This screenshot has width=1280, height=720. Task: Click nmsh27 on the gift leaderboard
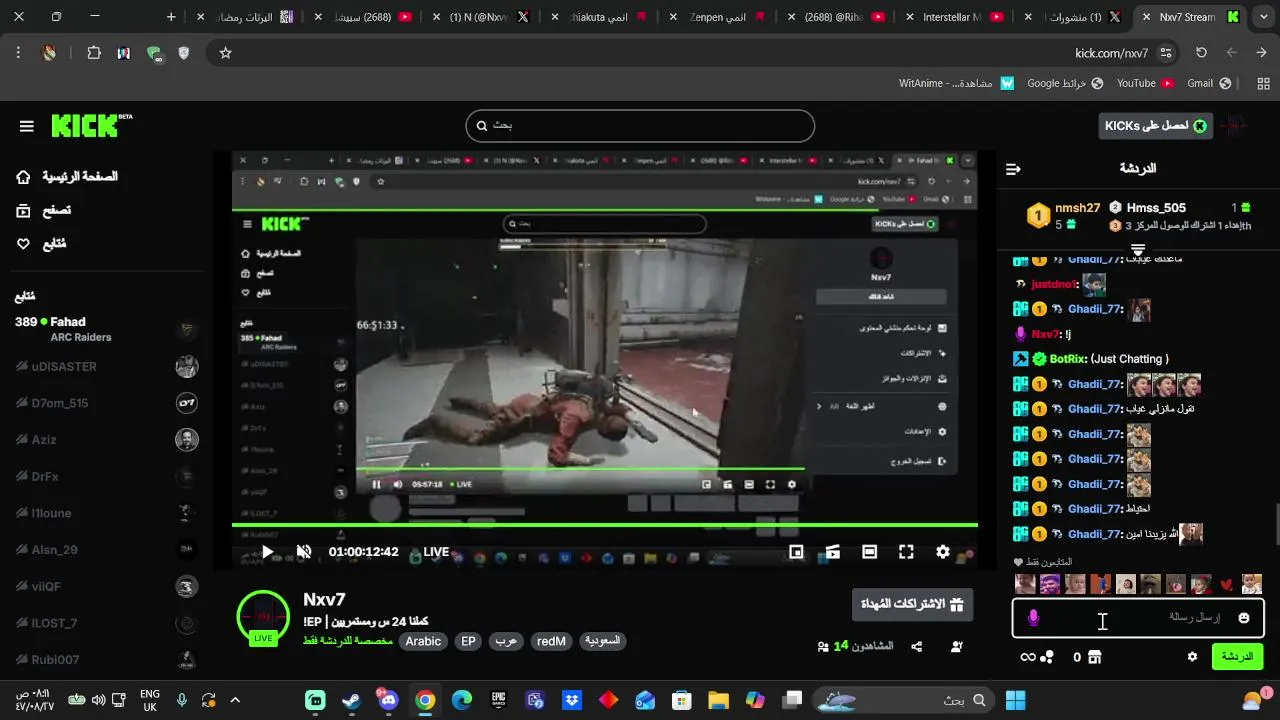coord(1077,208)
